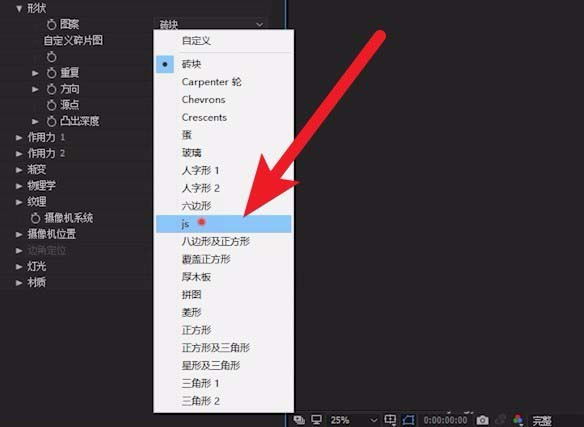Expand the greyed 边角定位 group
The width and height of the screenshot is (584, 427).
[x=19, y=250]
